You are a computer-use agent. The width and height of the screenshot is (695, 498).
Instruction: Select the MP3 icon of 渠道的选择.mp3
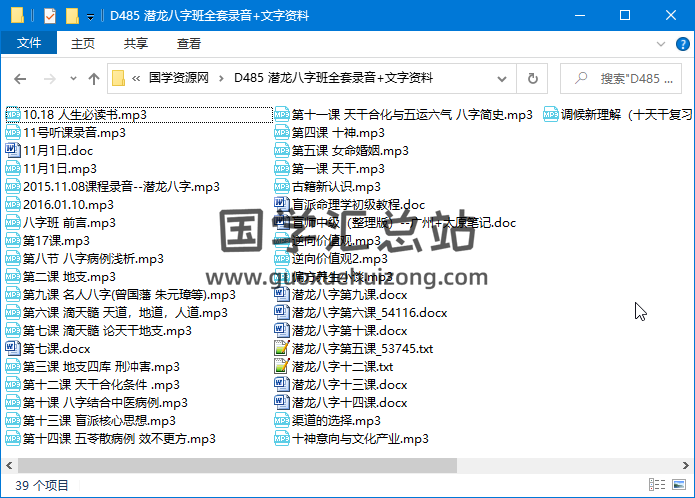click(282, 420)
